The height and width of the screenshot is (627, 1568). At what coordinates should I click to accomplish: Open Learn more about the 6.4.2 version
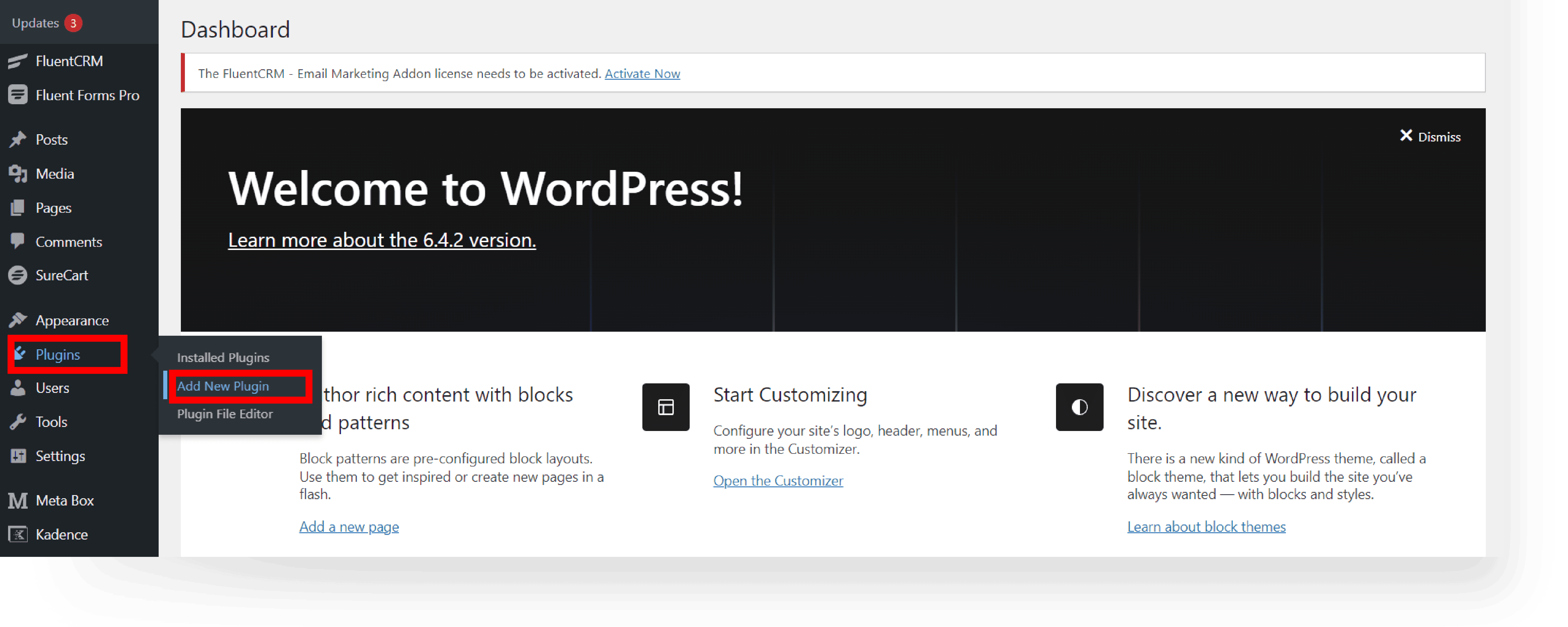(x=382, y=240)
